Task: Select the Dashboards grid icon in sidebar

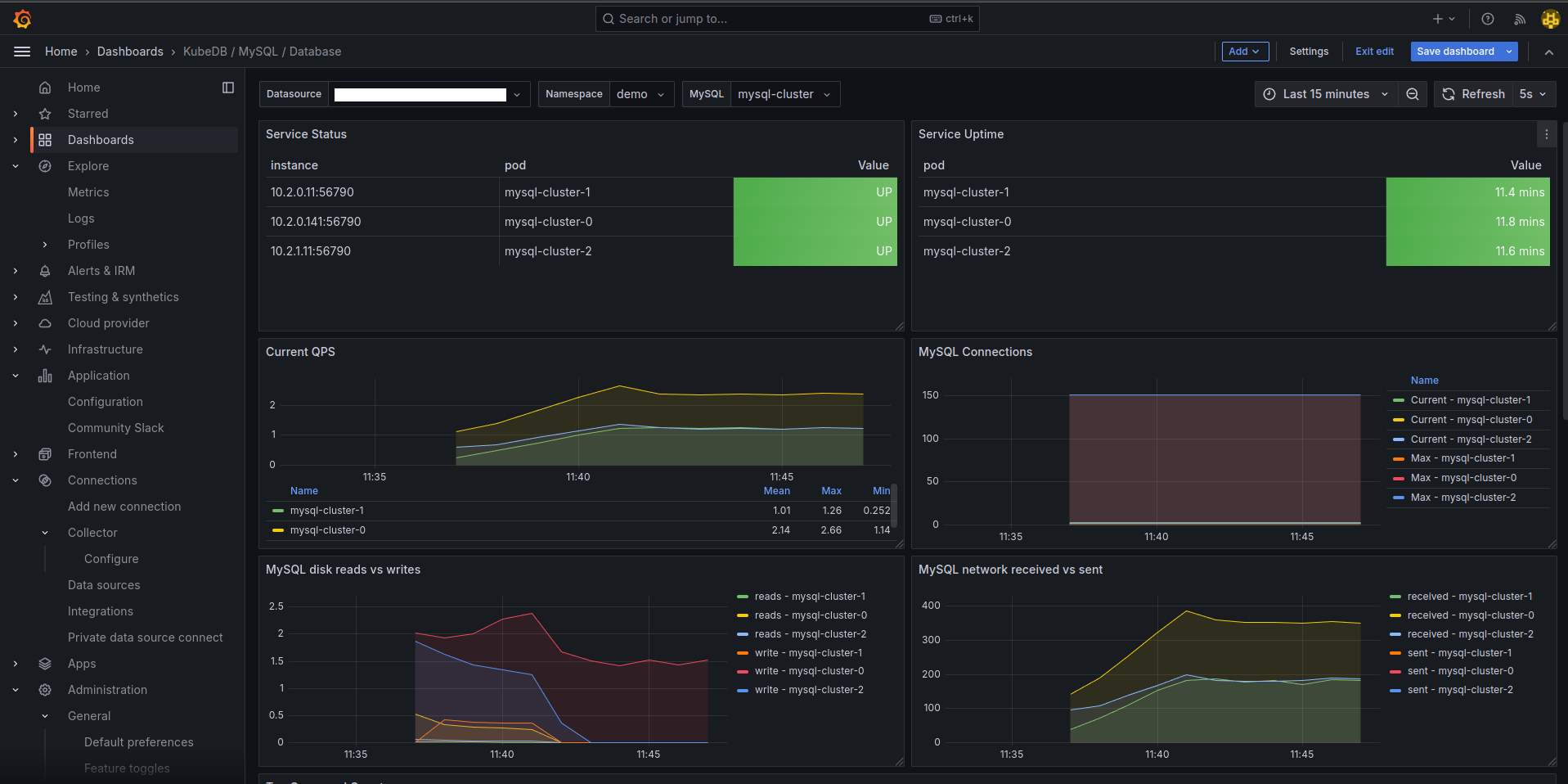Action: click(x=46, y=139)
